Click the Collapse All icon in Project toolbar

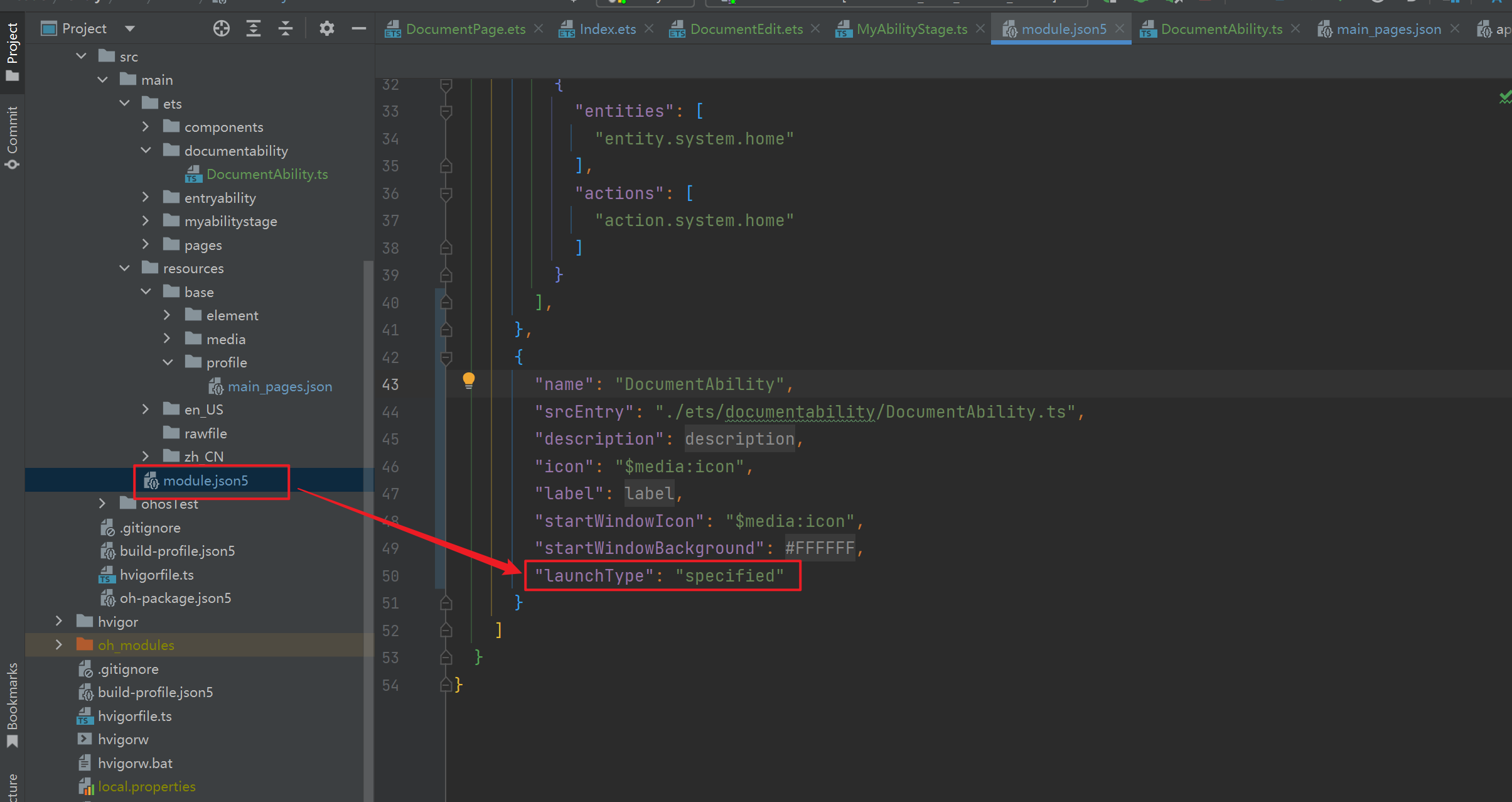pos(286,28)
